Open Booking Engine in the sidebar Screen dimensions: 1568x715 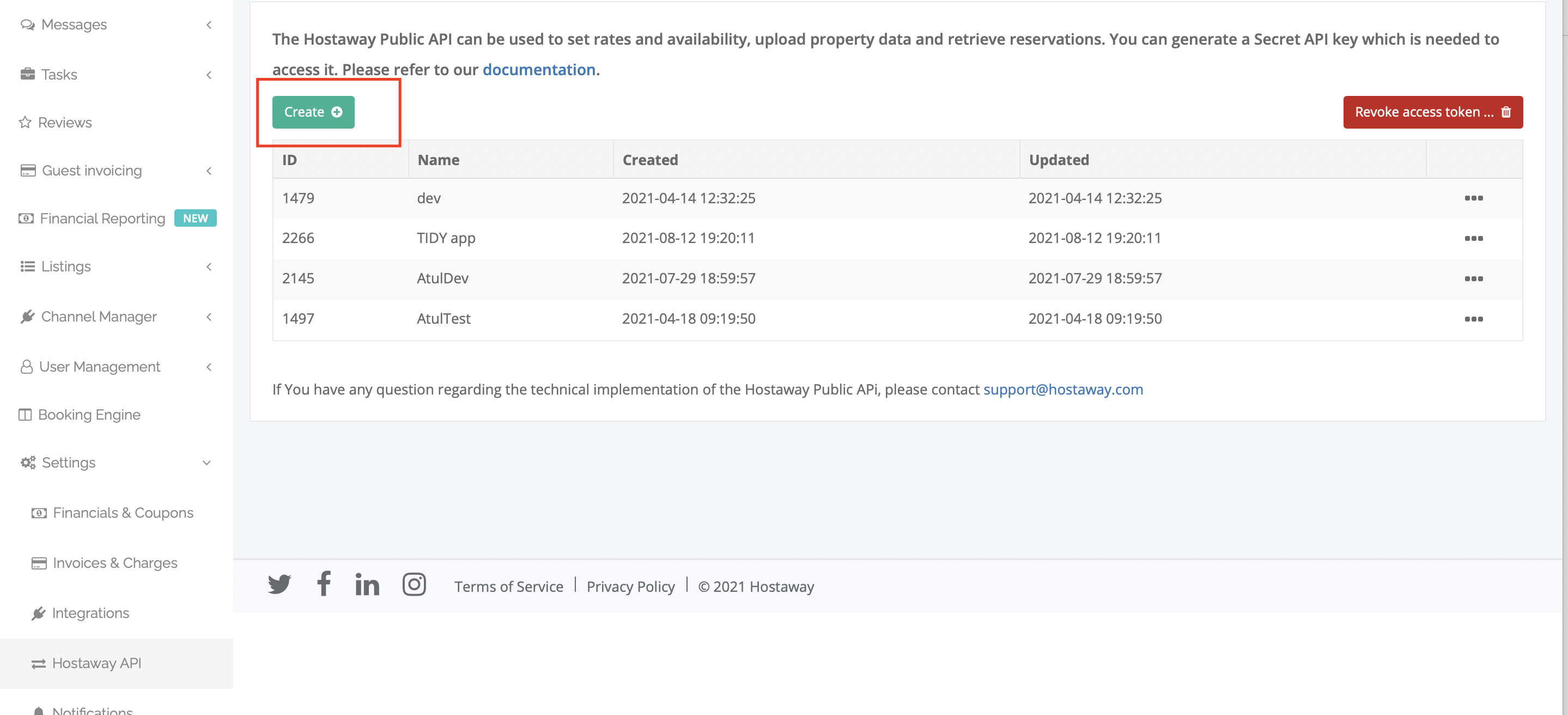coord(89,415)
